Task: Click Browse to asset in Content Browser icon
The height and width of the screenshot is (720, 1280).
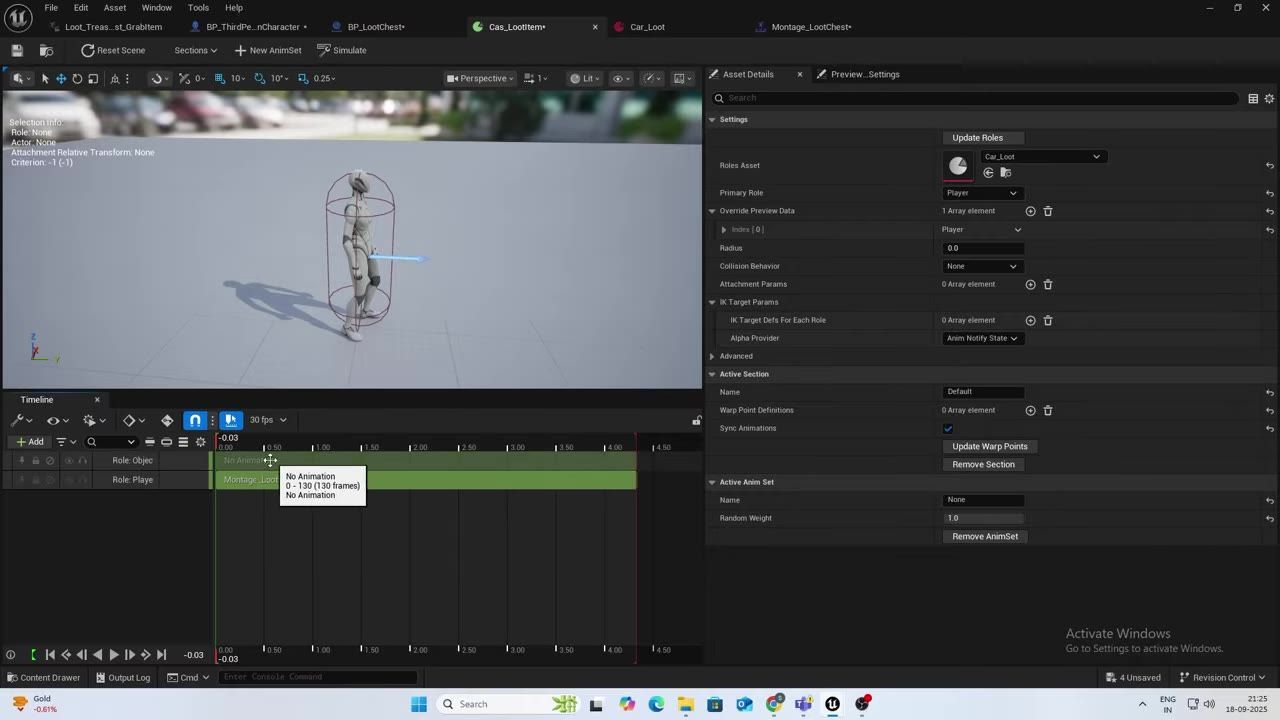Action: click(x=46, y=50)
